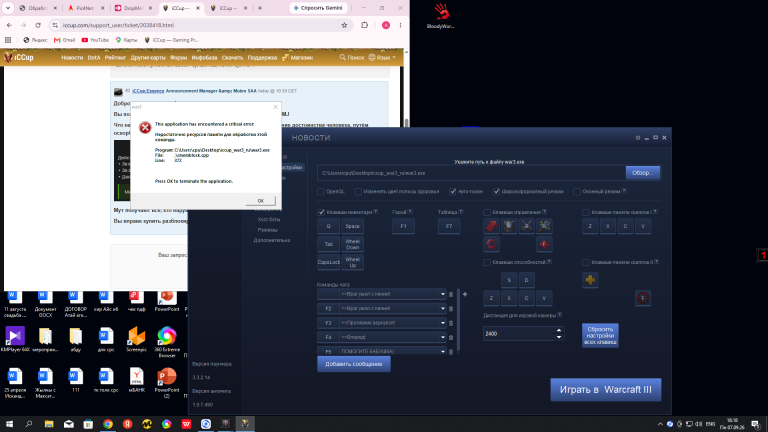The height and width of the screenshot is (432, 768).
Task: Click the plus icon beside the chat commands list
Action: (x=465, y=294)
